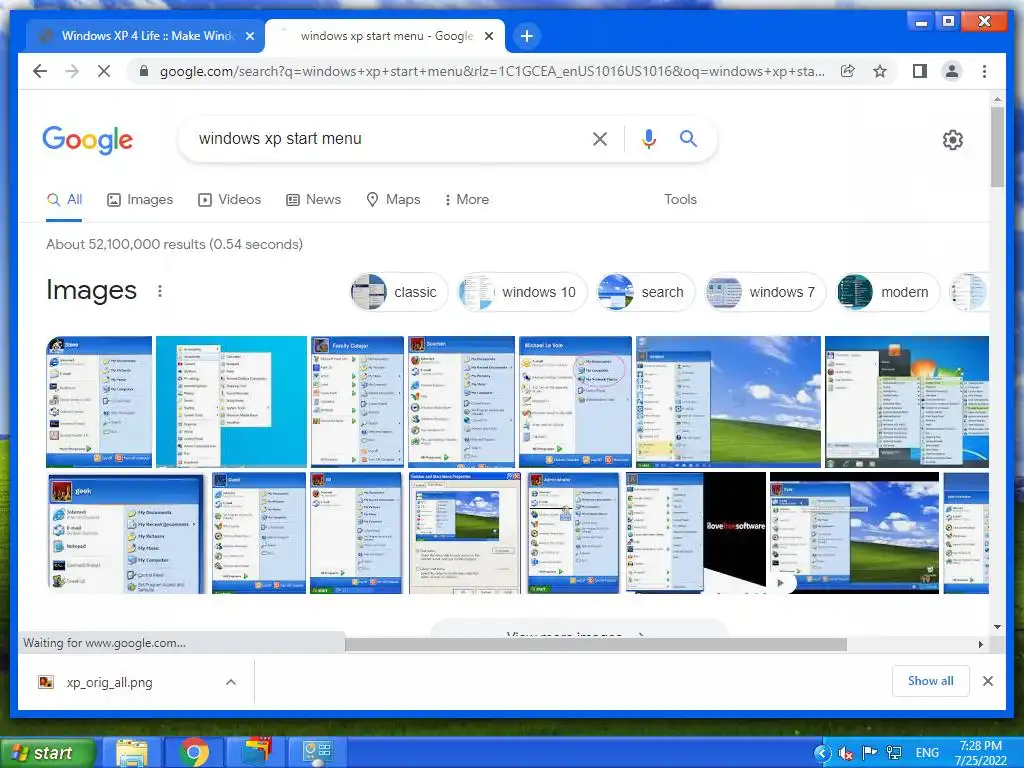Stop loading the page with X button
The image size is (1024, 768).
point(104,71)
